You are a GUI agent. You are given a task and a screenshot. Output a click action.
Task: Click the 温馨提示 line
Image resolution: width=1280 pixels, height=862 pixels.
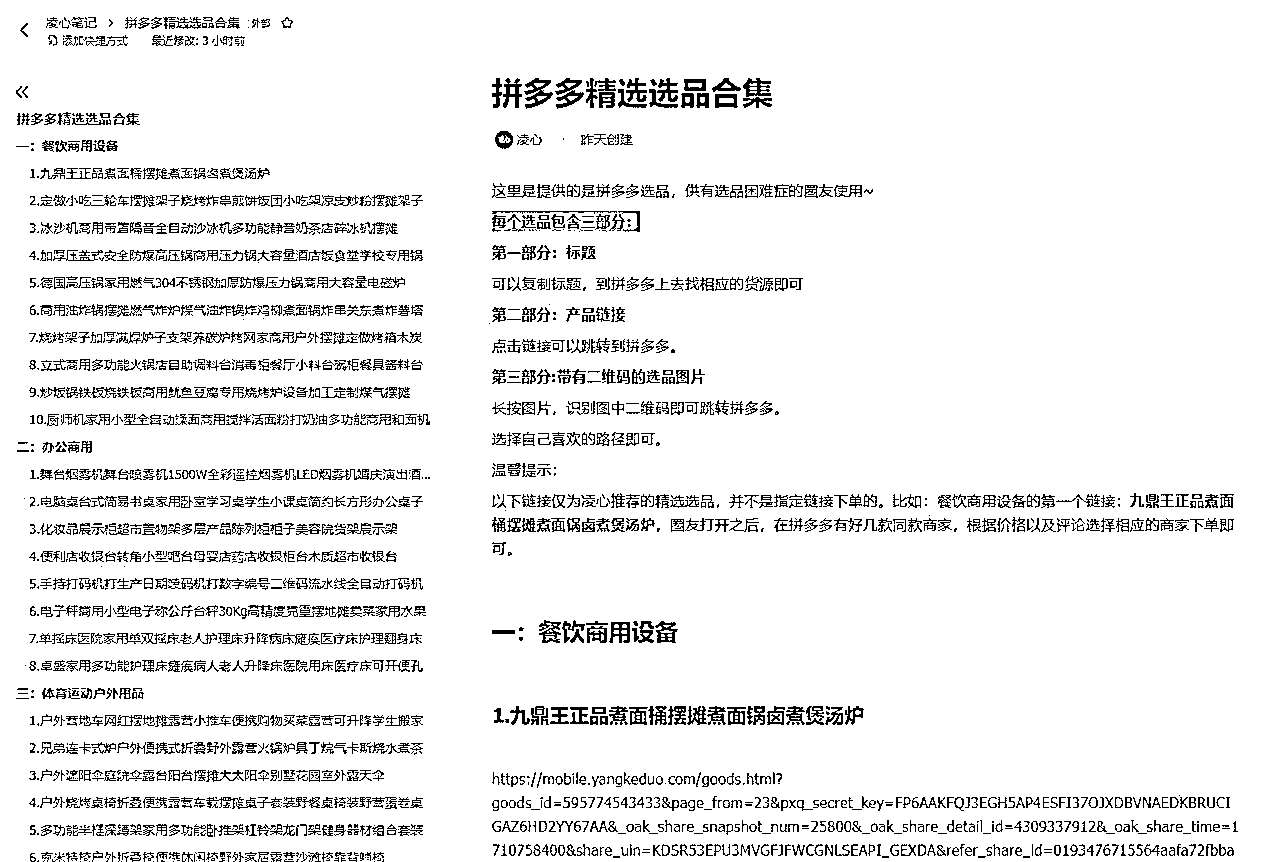point(524,470)
